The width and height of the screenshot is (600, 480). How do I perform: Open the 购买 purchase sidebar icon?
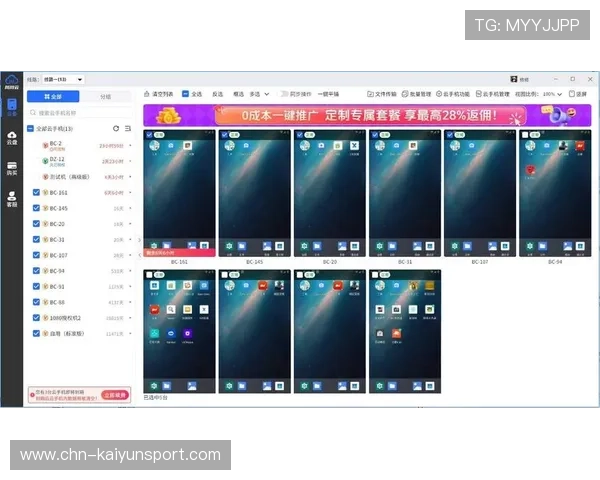(12, 171)
